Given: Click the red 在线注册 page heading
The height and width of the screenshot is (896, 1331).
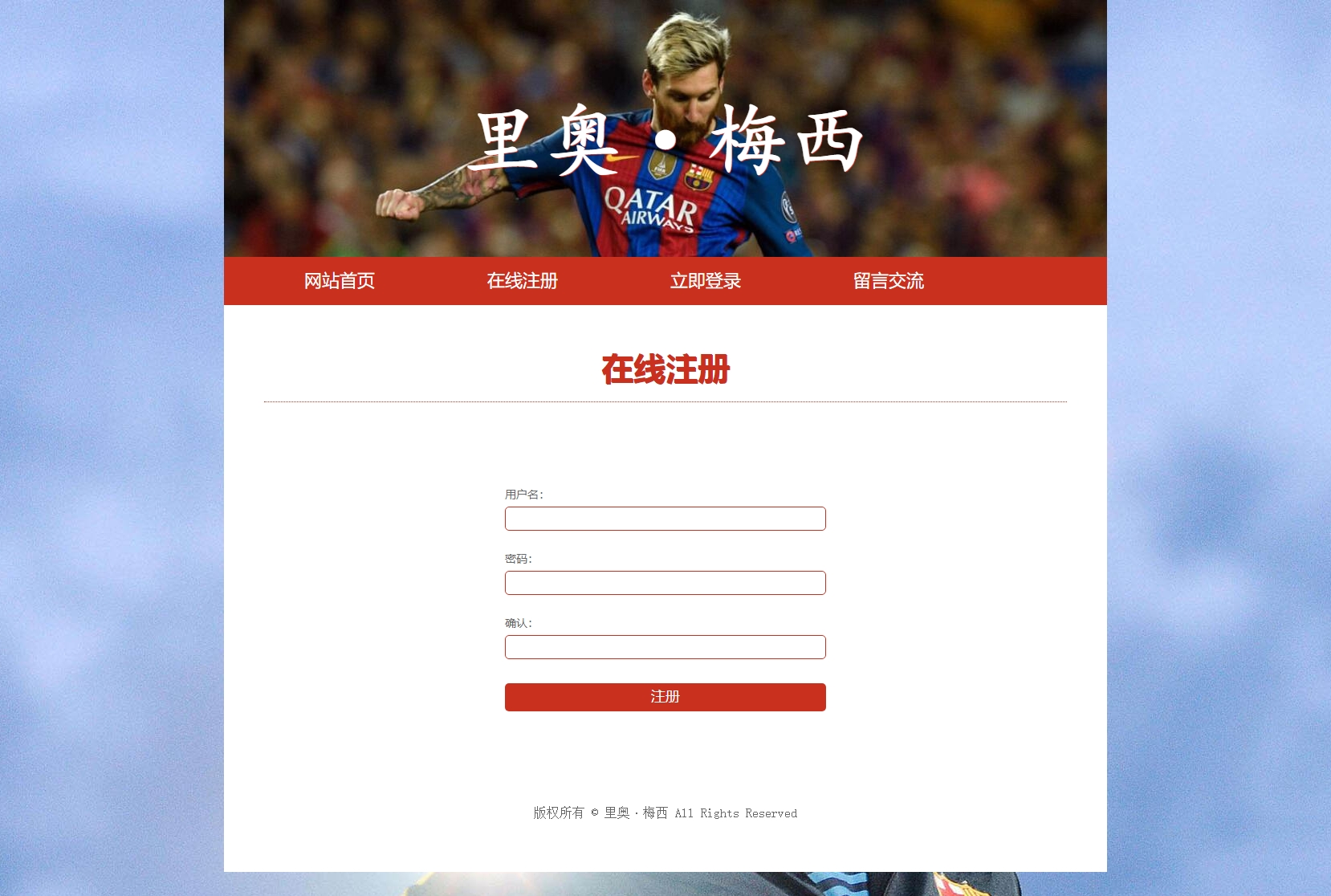Looking at the screenshot, I should click(665, 369).
